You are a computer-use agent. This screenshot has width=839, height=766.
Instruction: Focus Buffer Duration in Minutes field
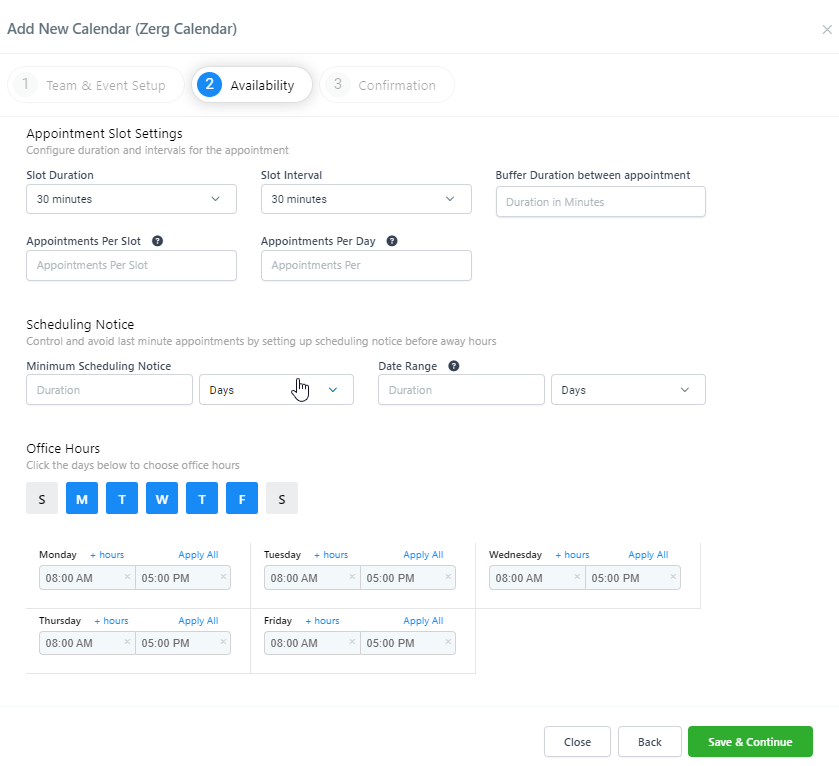point(600,202)
